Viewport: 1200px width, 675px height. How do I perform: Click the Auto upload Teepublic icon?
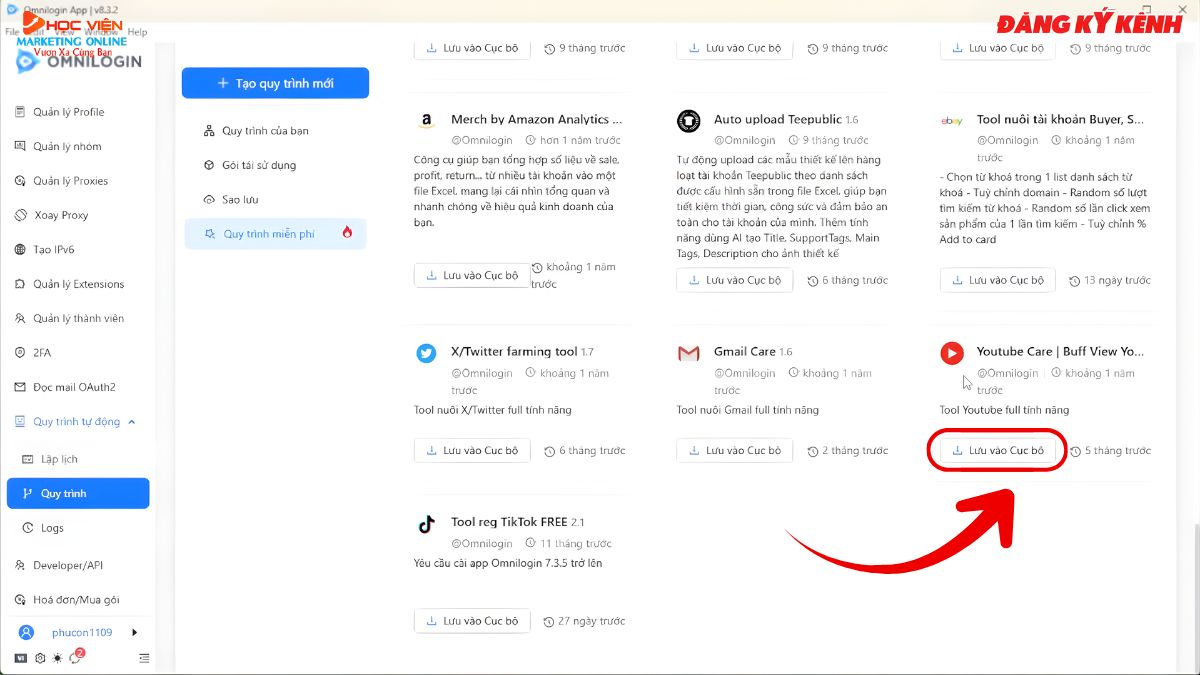coord(688,121)
